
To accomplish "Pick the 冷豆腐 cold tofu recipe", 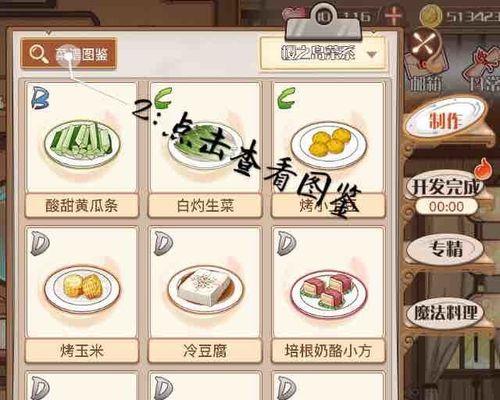I will (205, 295).
